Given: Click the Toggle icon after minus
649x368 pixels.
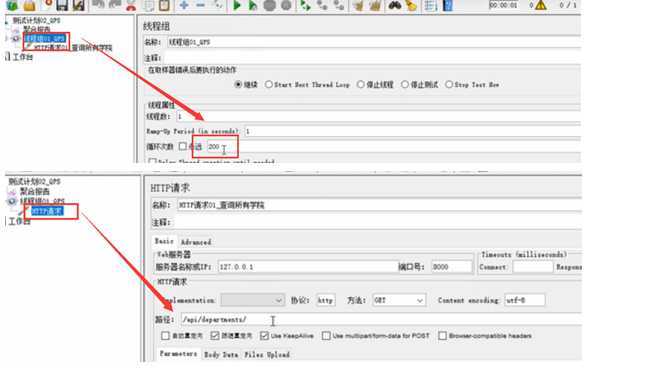Looking at the screenshot, I should [x=218, y=5].
